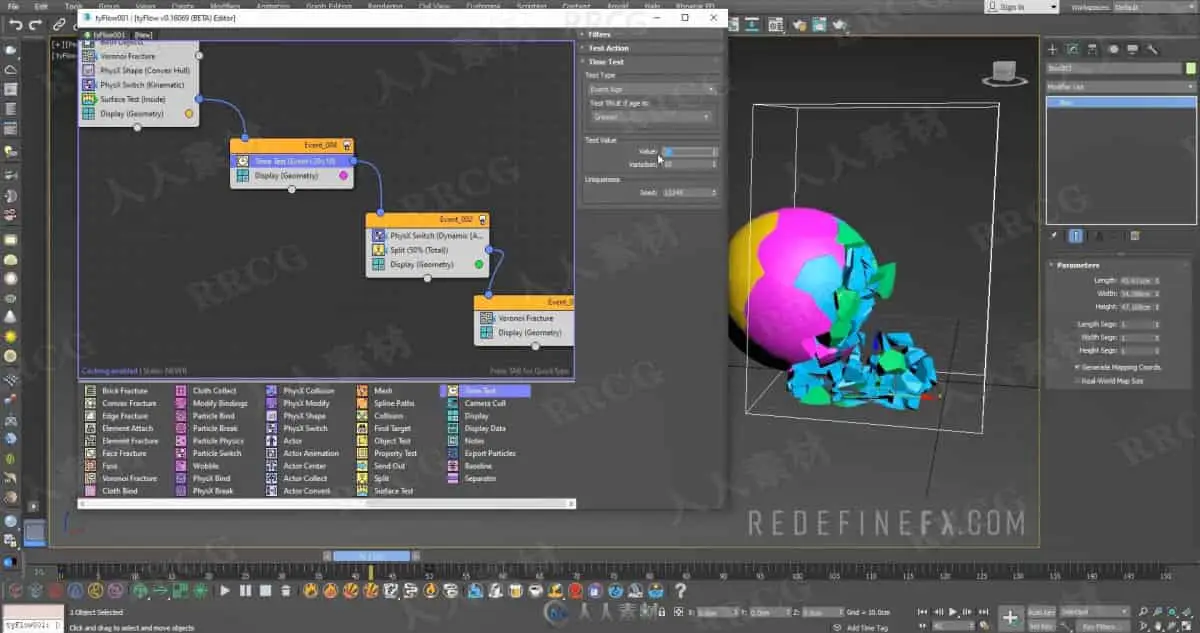Select the Box entry in modifier stack
This screenshot has width=1200, height=633.
[1121, 102]
